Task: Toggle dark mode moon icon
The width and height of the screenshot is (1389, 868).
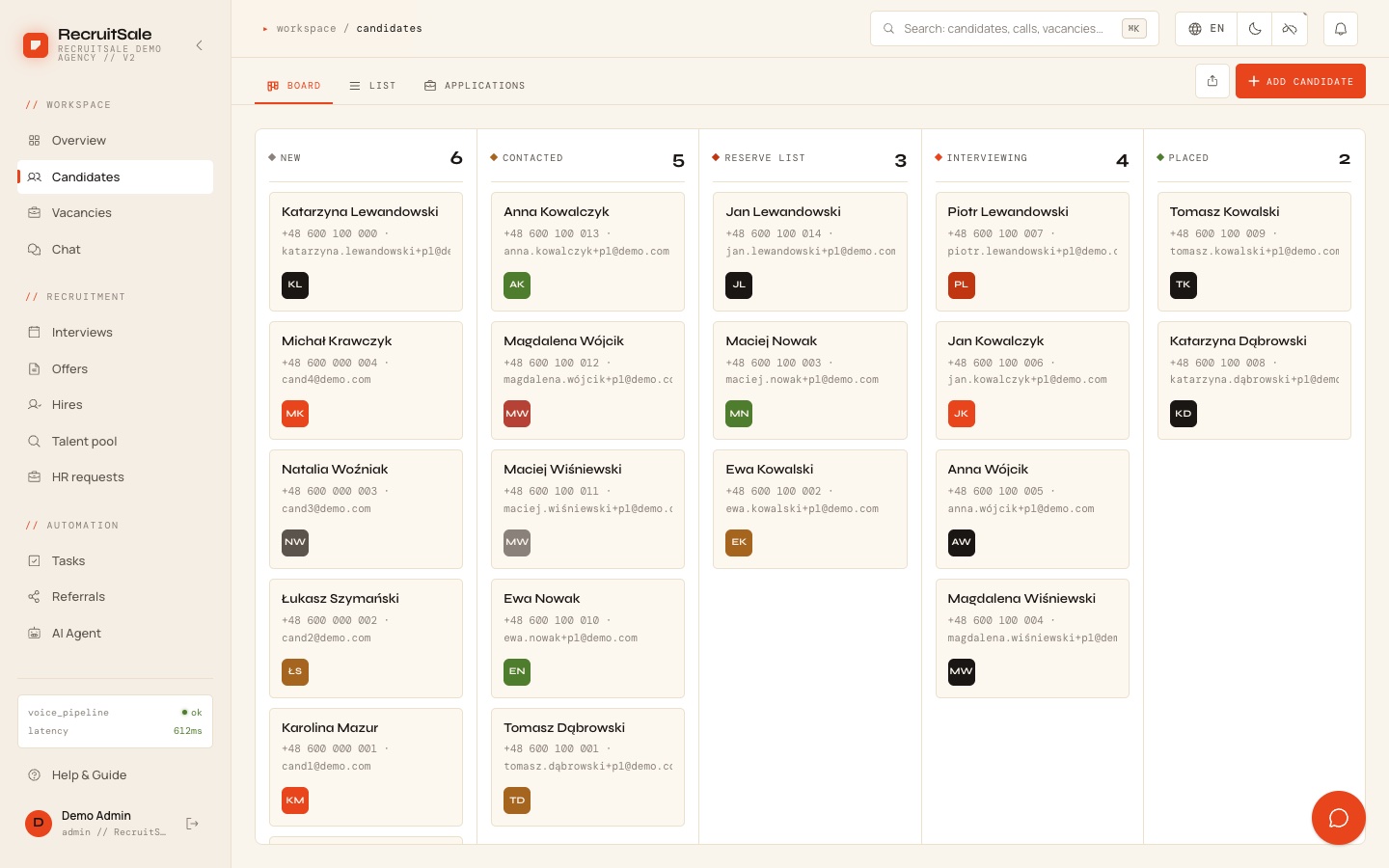Action: (1255, 29)
